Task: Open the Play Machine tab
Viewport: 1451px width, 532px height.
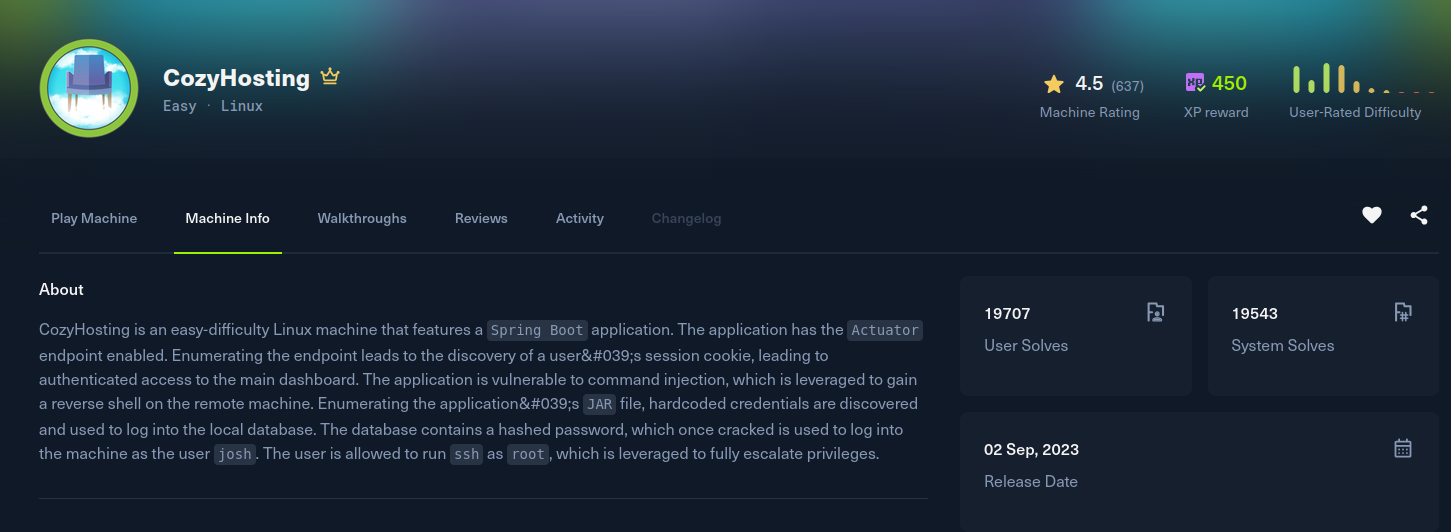Action: [x=94, y=218]
